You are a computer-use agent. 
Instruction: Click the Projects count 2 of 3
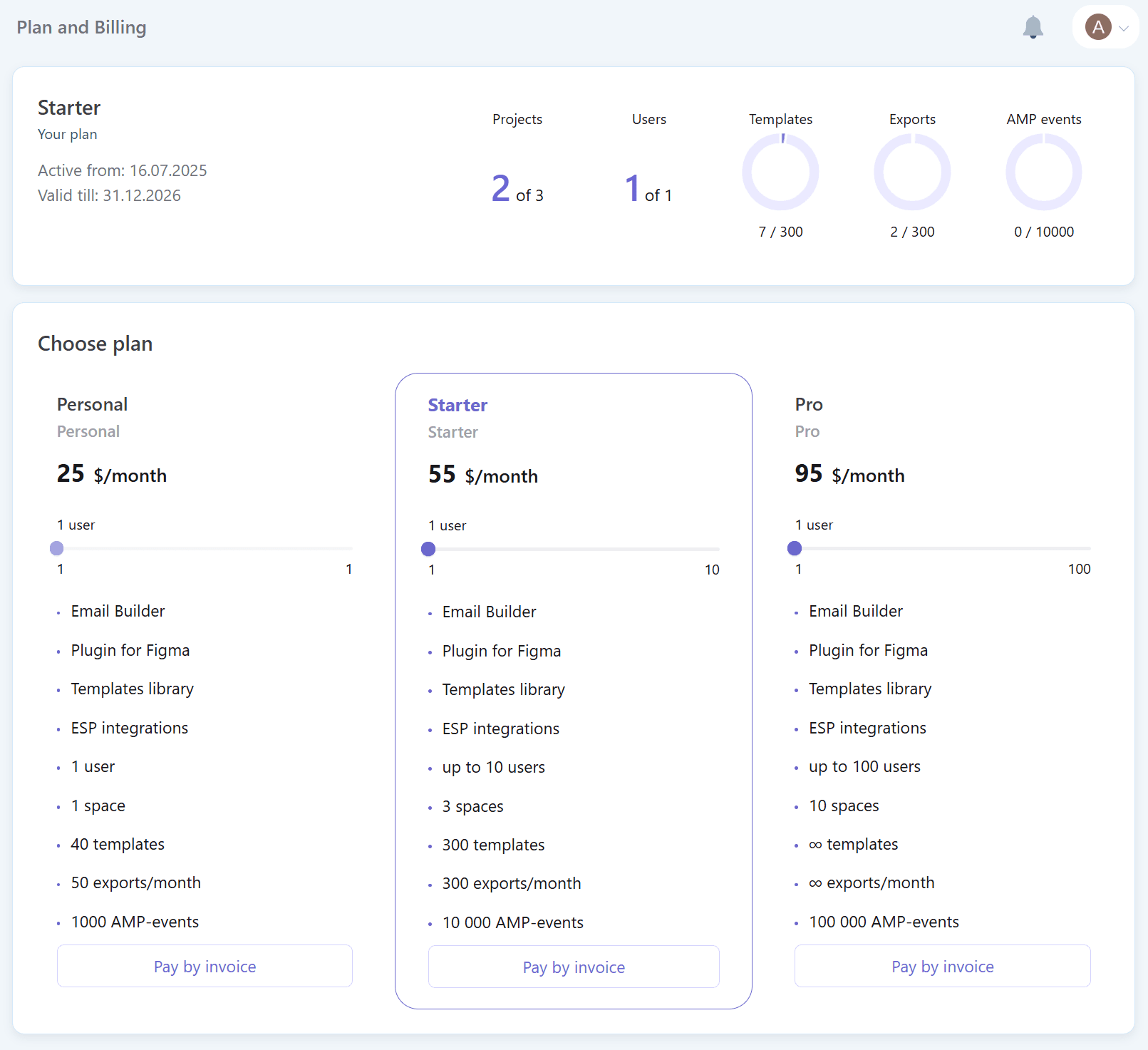click(x=517, y=189)
